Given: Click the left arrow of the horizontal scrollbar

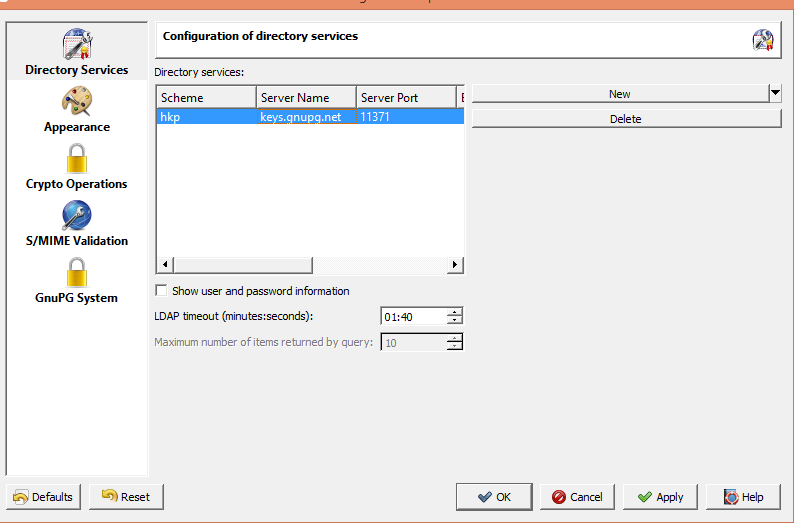Looking at the screenshot, I should click(x=165, y=265).
